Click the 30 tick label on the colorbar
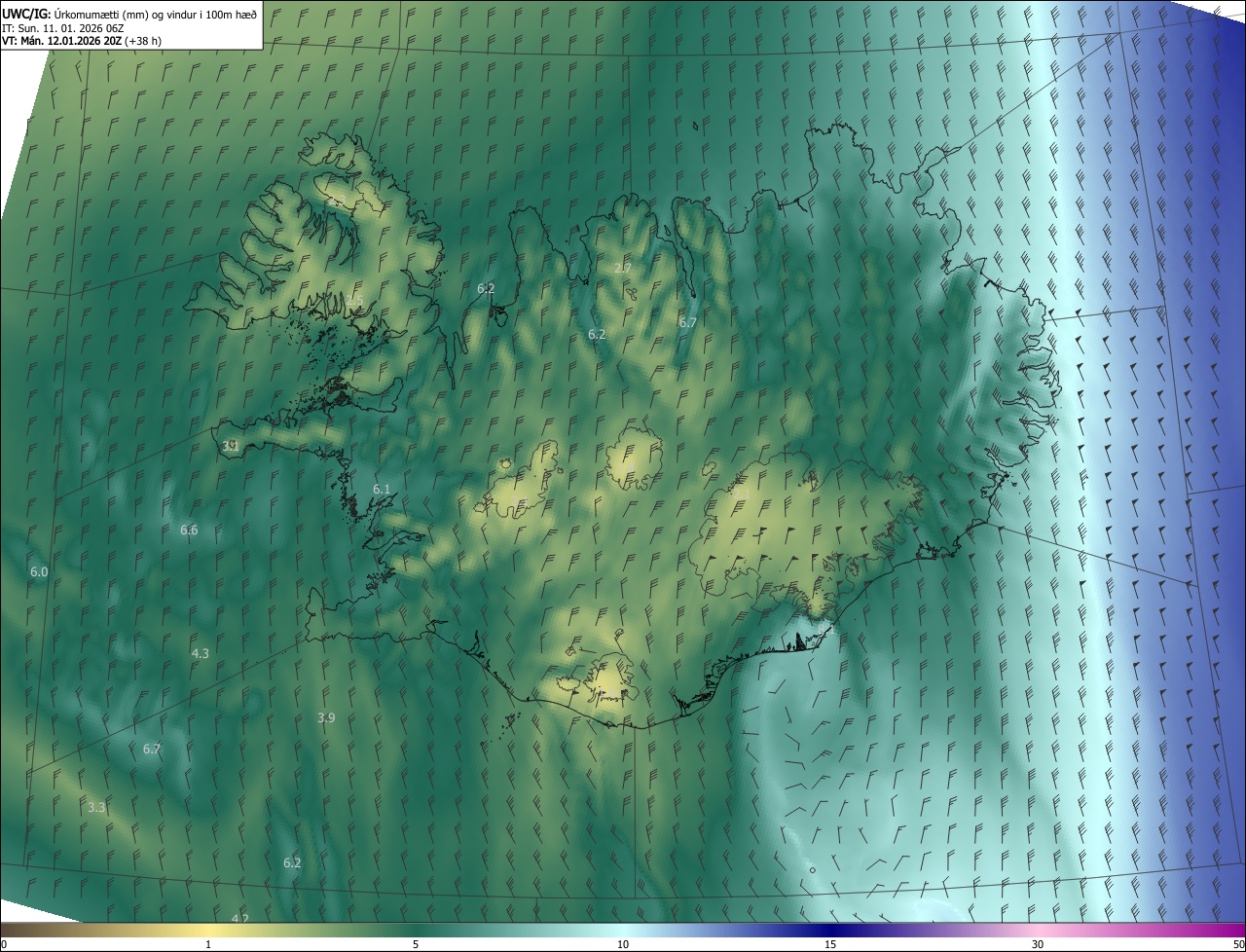 pos(1038,944)
